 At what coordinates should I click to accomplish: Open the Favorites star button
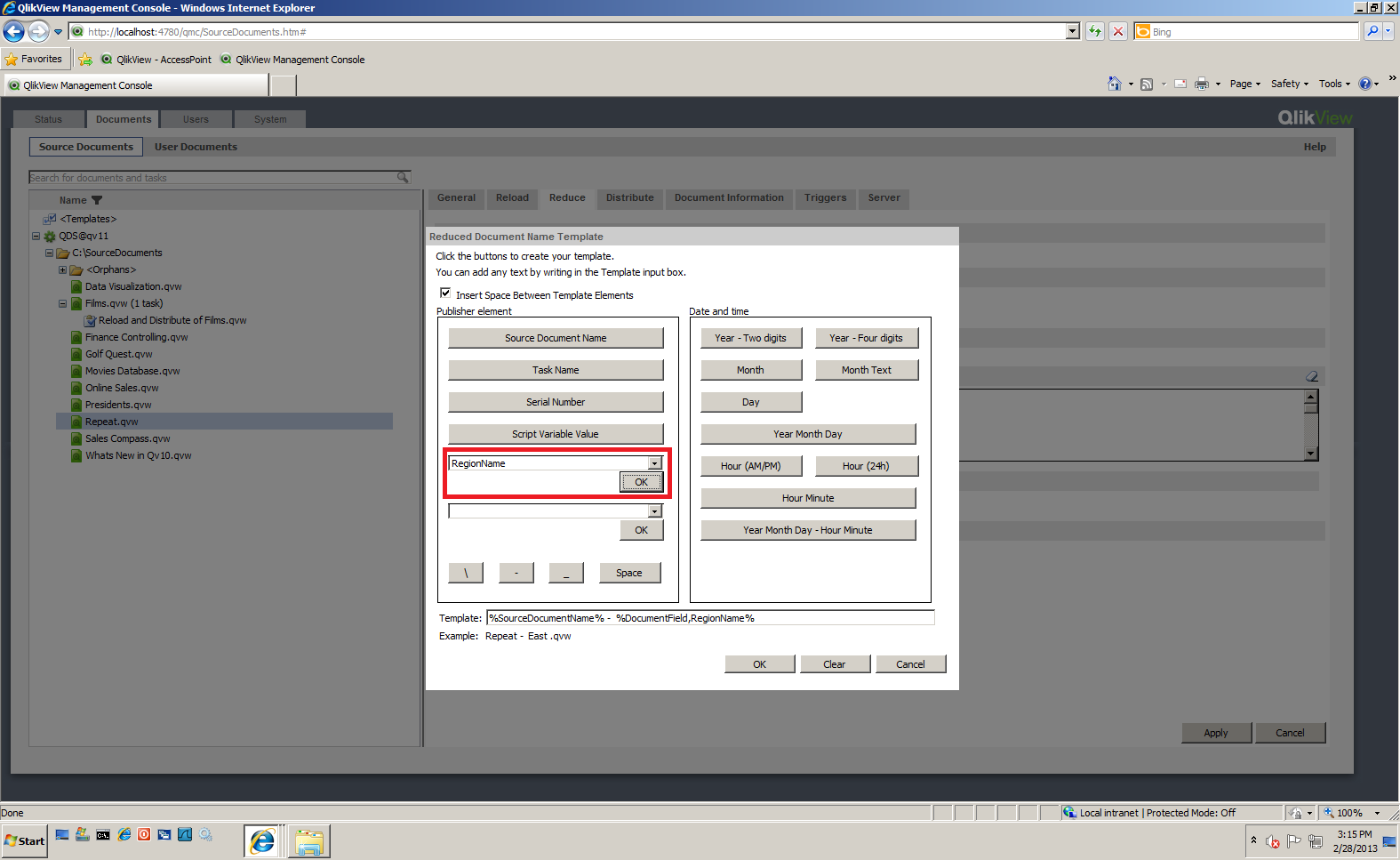click(x=34, y=60)
